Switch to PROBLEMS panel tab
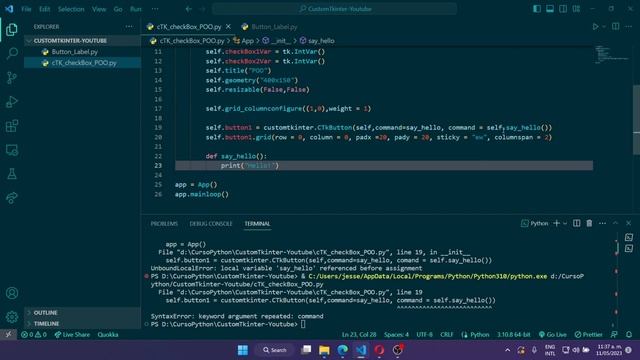This screenshot has width=640, height=360. [x=164, y=224]
